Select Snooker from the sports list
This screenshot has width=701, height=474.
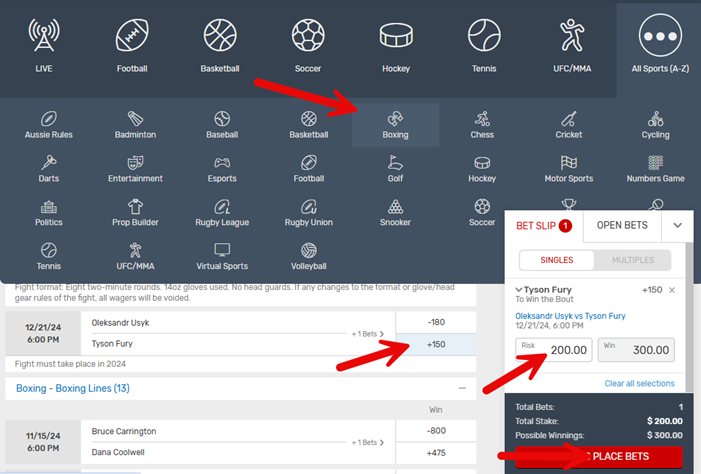coord(396,211)
